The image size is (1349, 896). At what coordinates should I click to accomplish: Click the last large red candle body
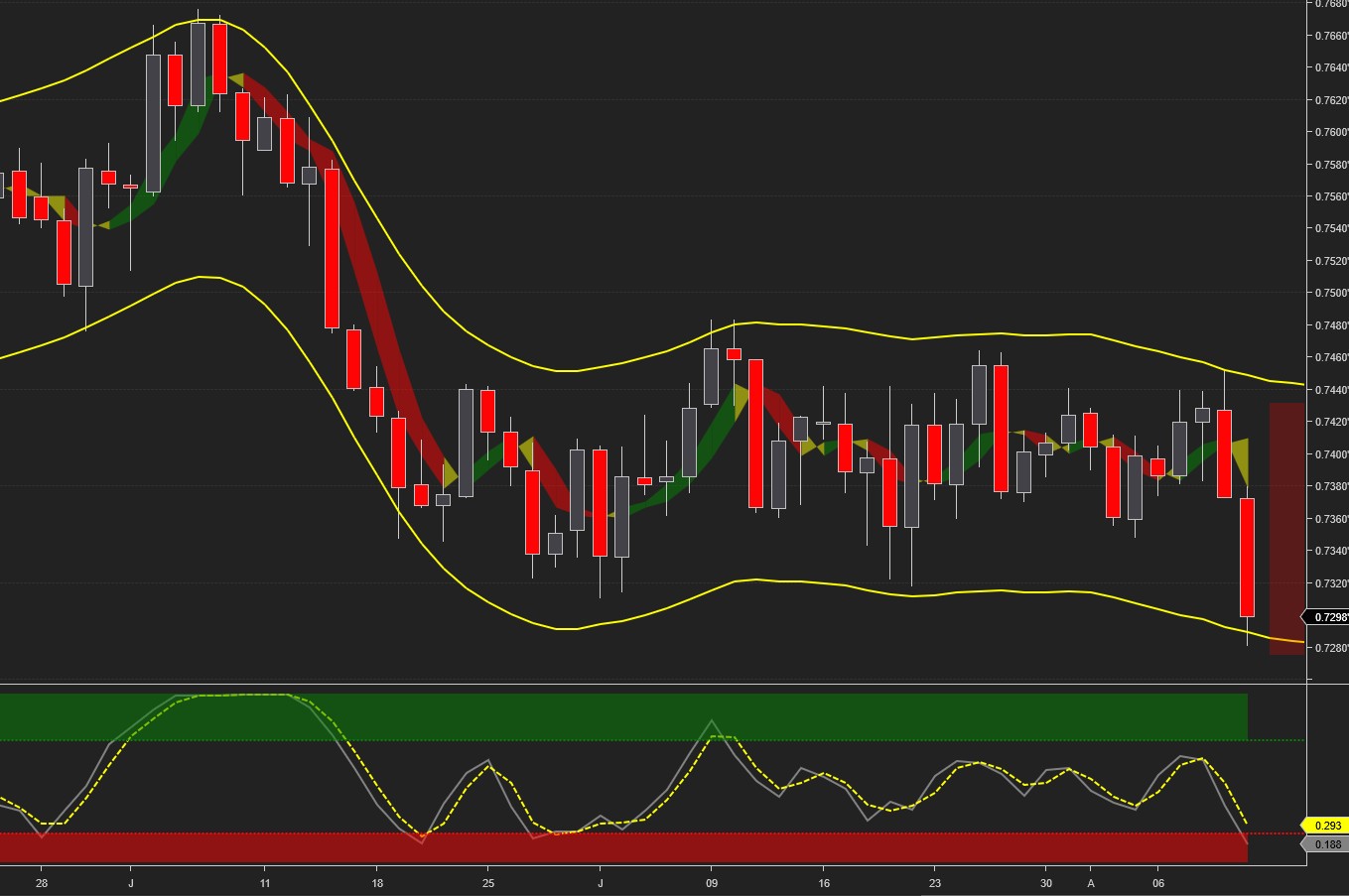tap(1247, 558)
